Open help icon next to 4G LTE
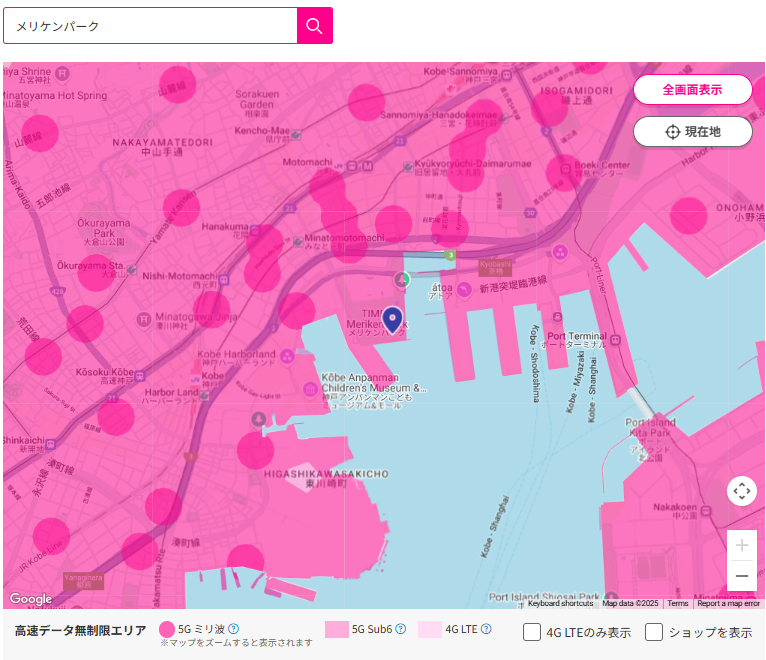766x660 pixels. pos(486,629)
